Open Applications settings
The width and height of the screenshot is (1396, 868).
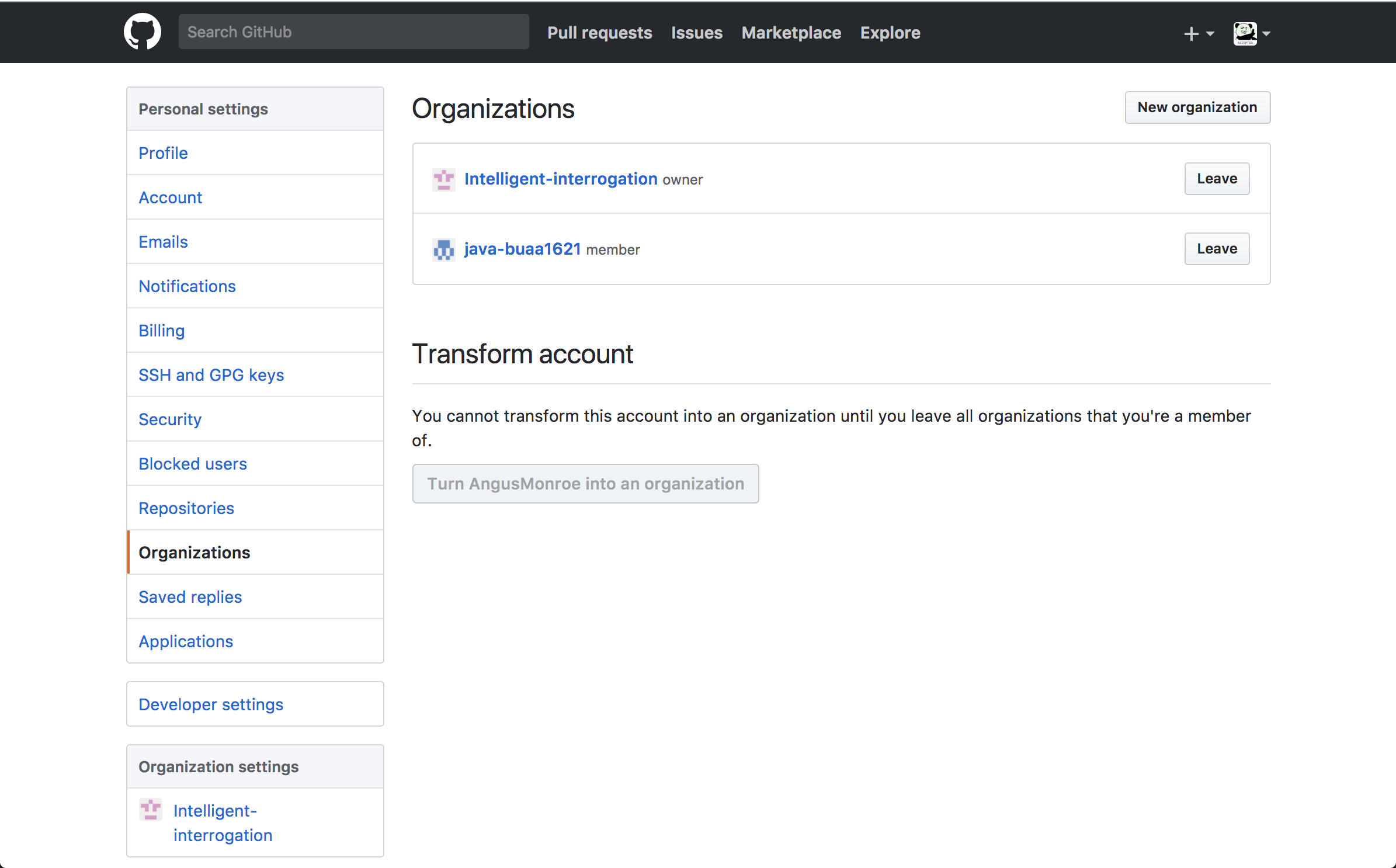255,641
